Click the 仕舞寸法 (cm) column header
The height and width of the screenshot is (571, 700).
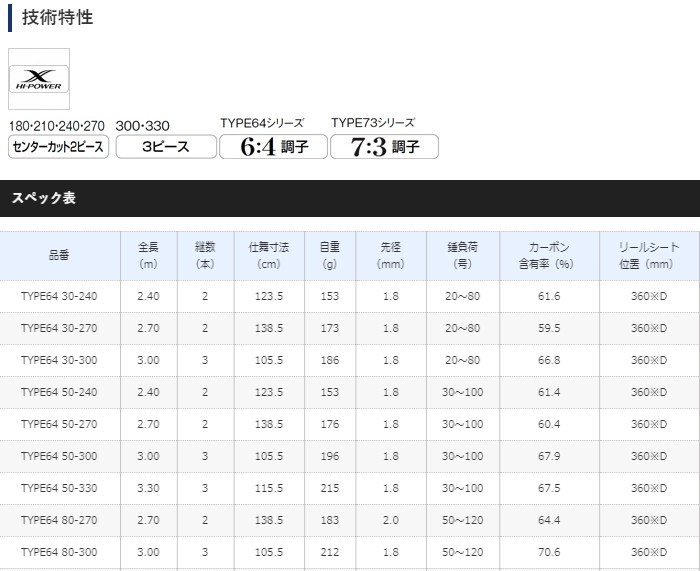(269, 255)
